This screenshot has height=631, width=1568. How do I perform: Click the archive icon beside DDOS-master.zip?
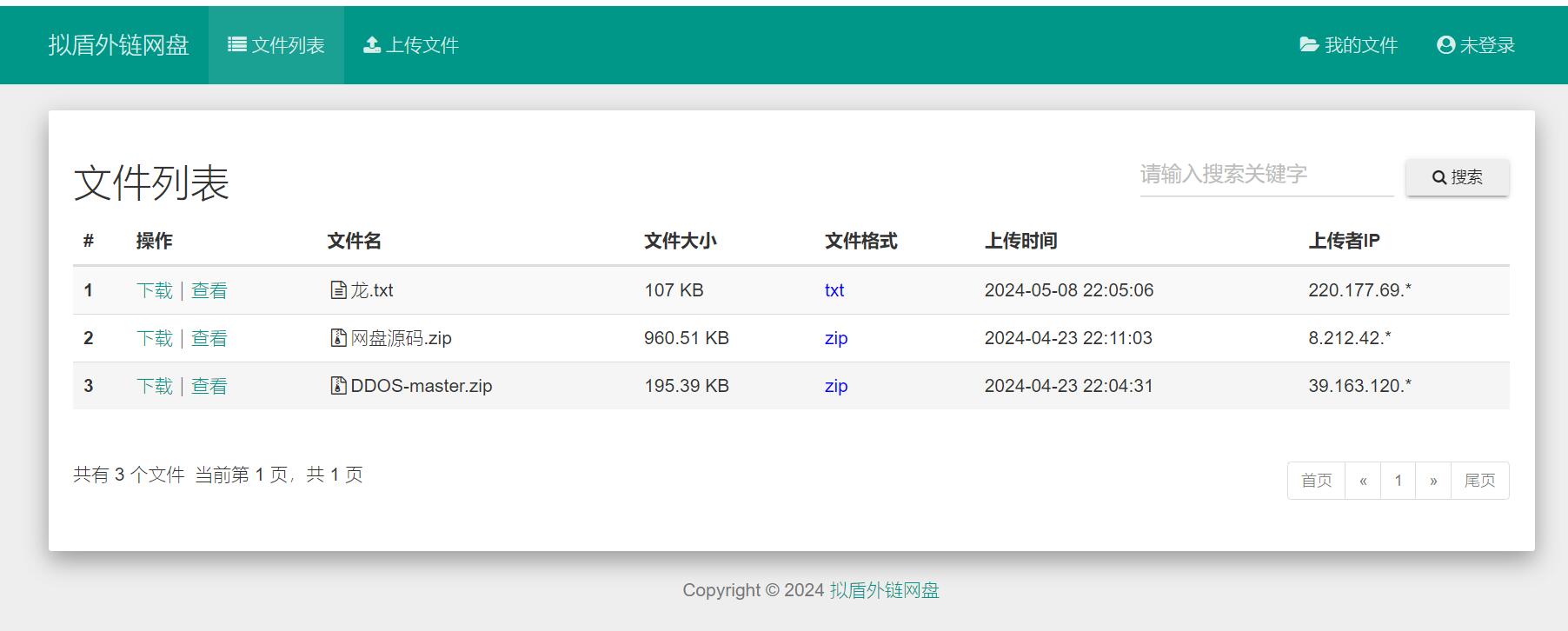[x=339, y=386]
